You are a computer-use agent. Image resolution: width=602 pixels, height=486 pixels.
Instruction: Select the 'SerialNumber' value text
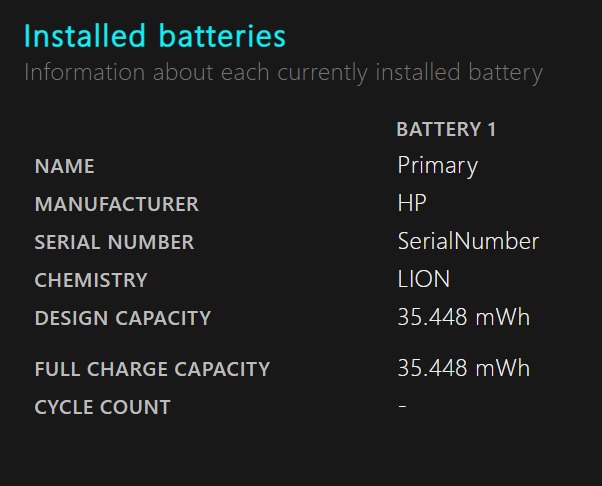coord(468,241)
